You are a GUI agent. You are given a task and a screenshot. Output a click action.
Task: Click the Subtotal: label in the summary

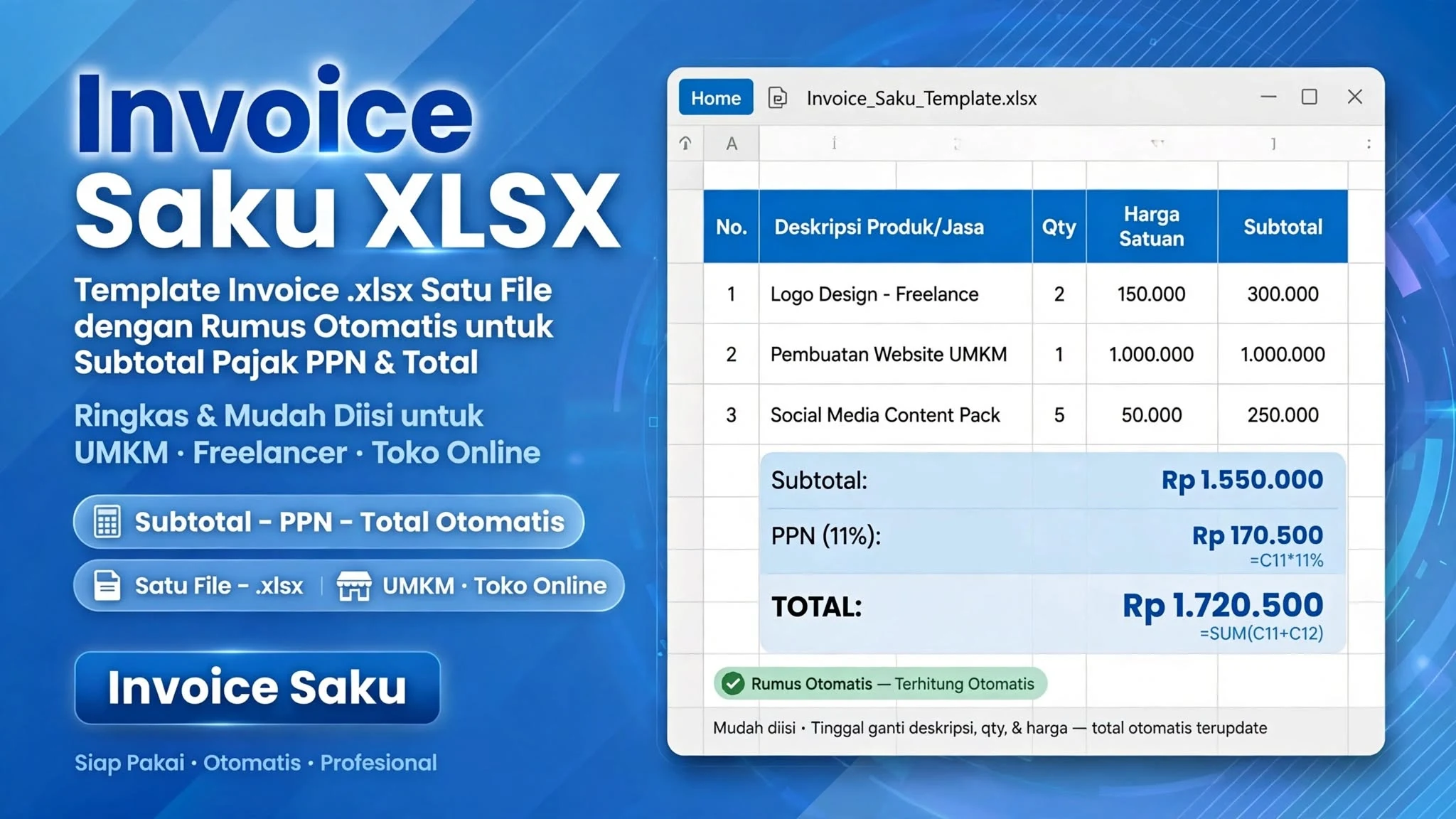[819, 481]
